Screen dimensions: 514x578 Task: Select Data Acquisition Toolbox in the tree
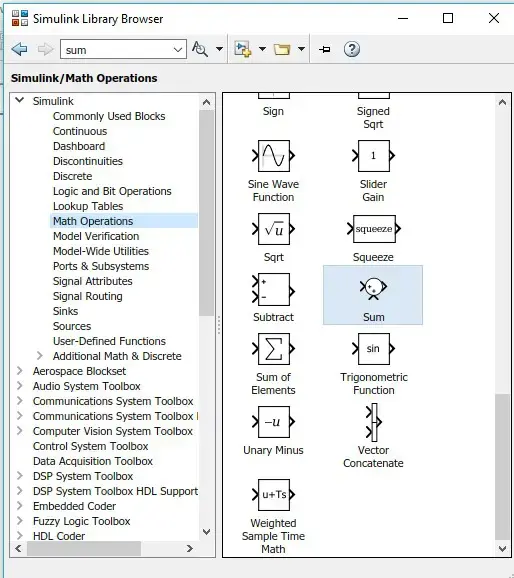93,461
